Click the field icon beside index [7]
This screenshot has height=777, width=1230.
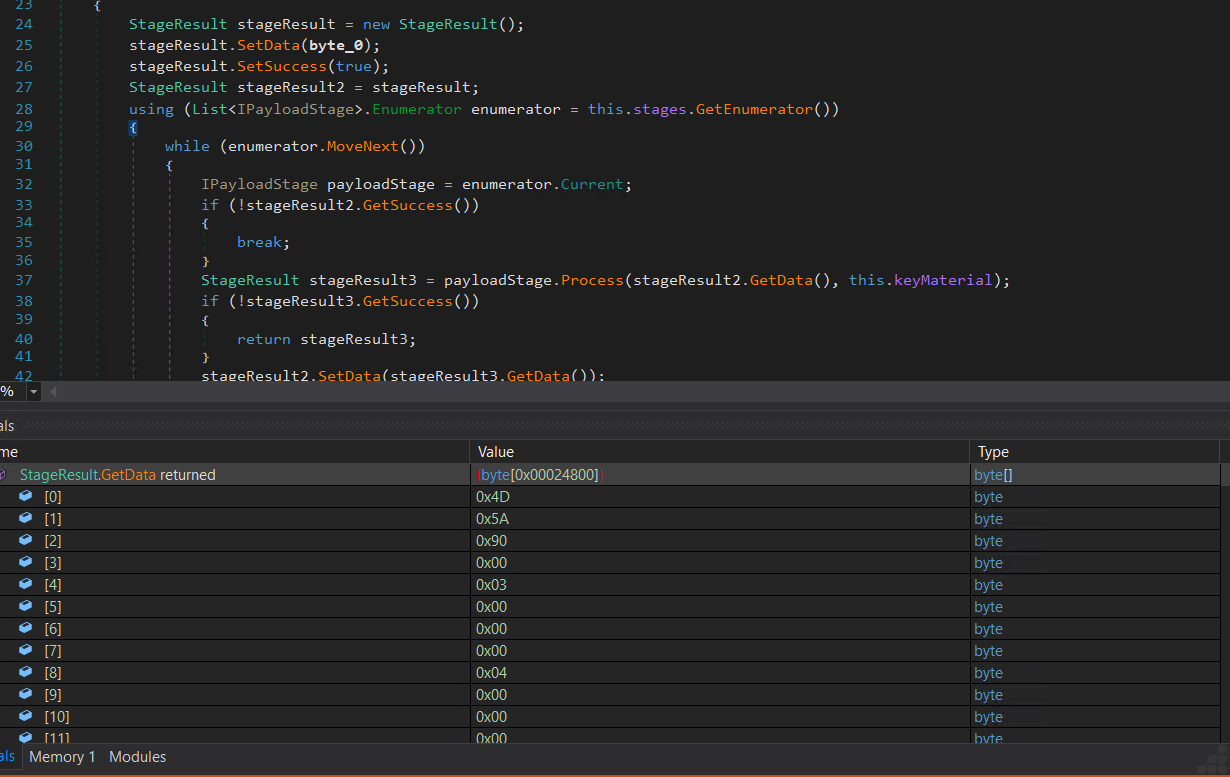click(26, 650)
